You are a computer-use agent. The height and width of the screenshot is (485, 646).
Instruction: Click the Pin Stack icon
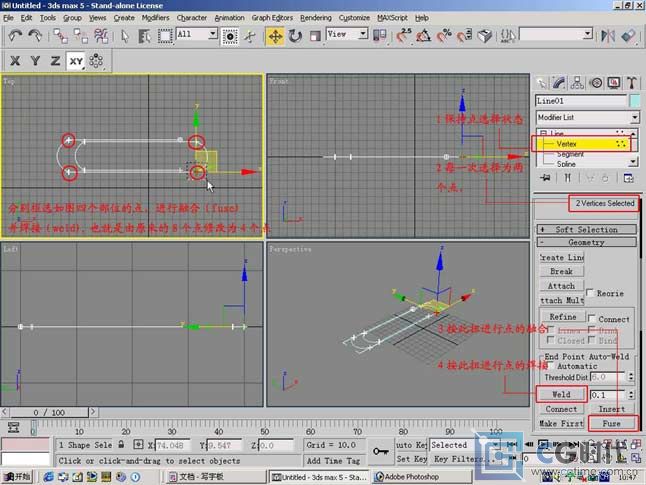click(x=545, y=178)
